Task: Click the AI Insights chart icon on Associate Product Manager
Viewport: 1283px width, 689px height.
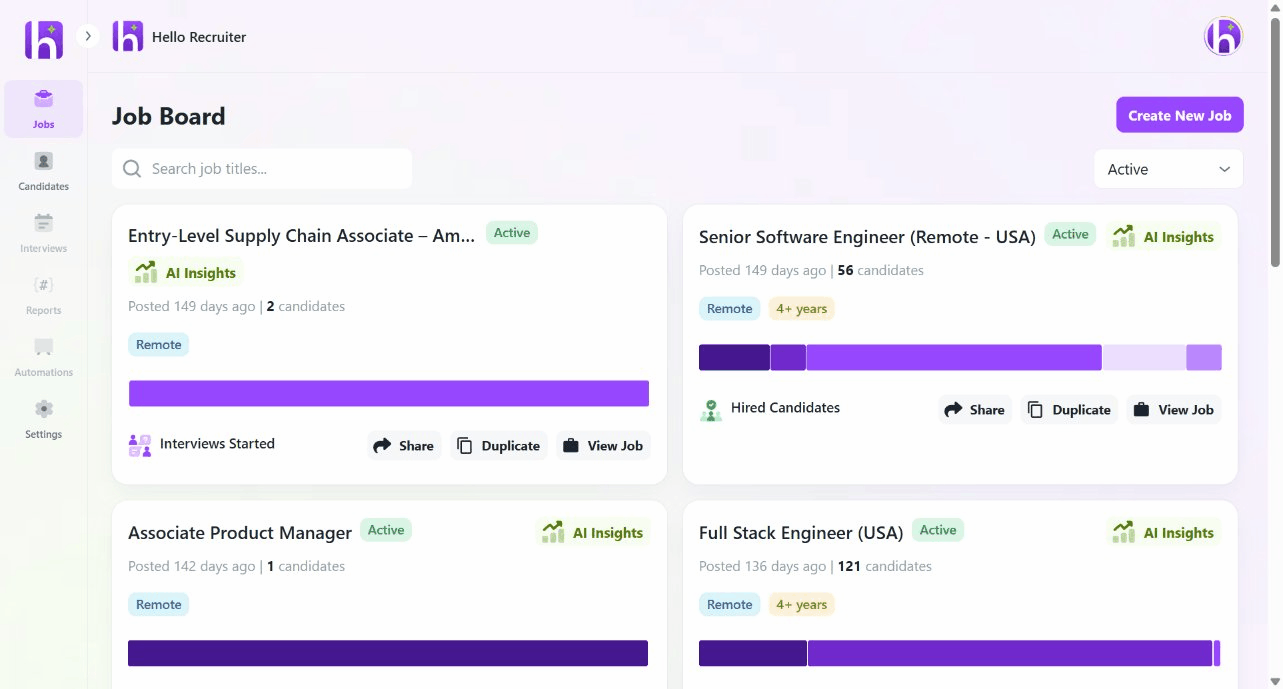Action: 552,532
